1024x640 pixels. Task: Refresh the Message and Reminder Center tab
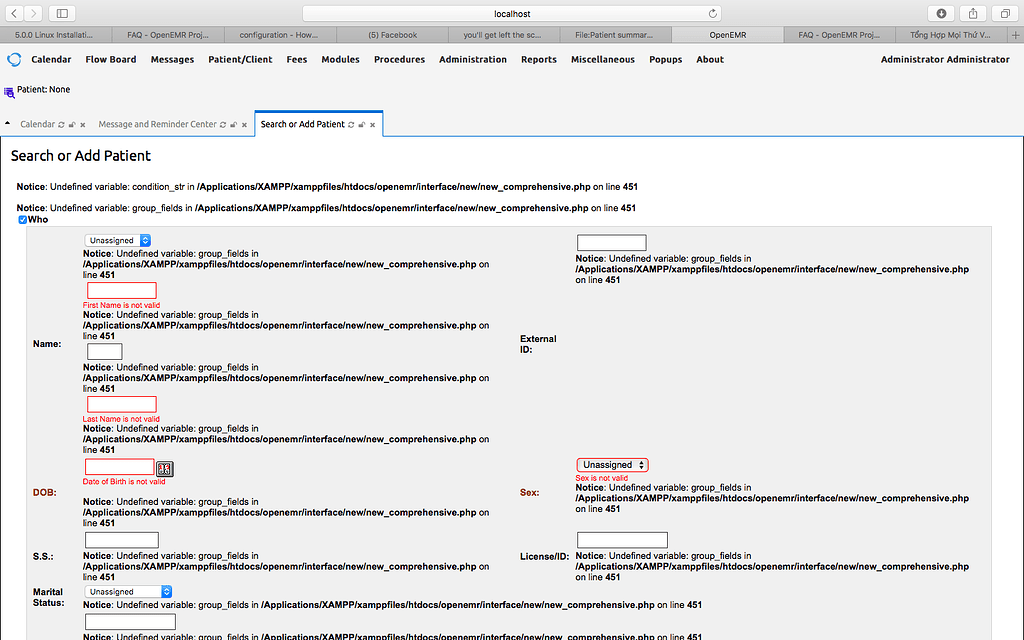pyautogui.click(x=223, y=123)
